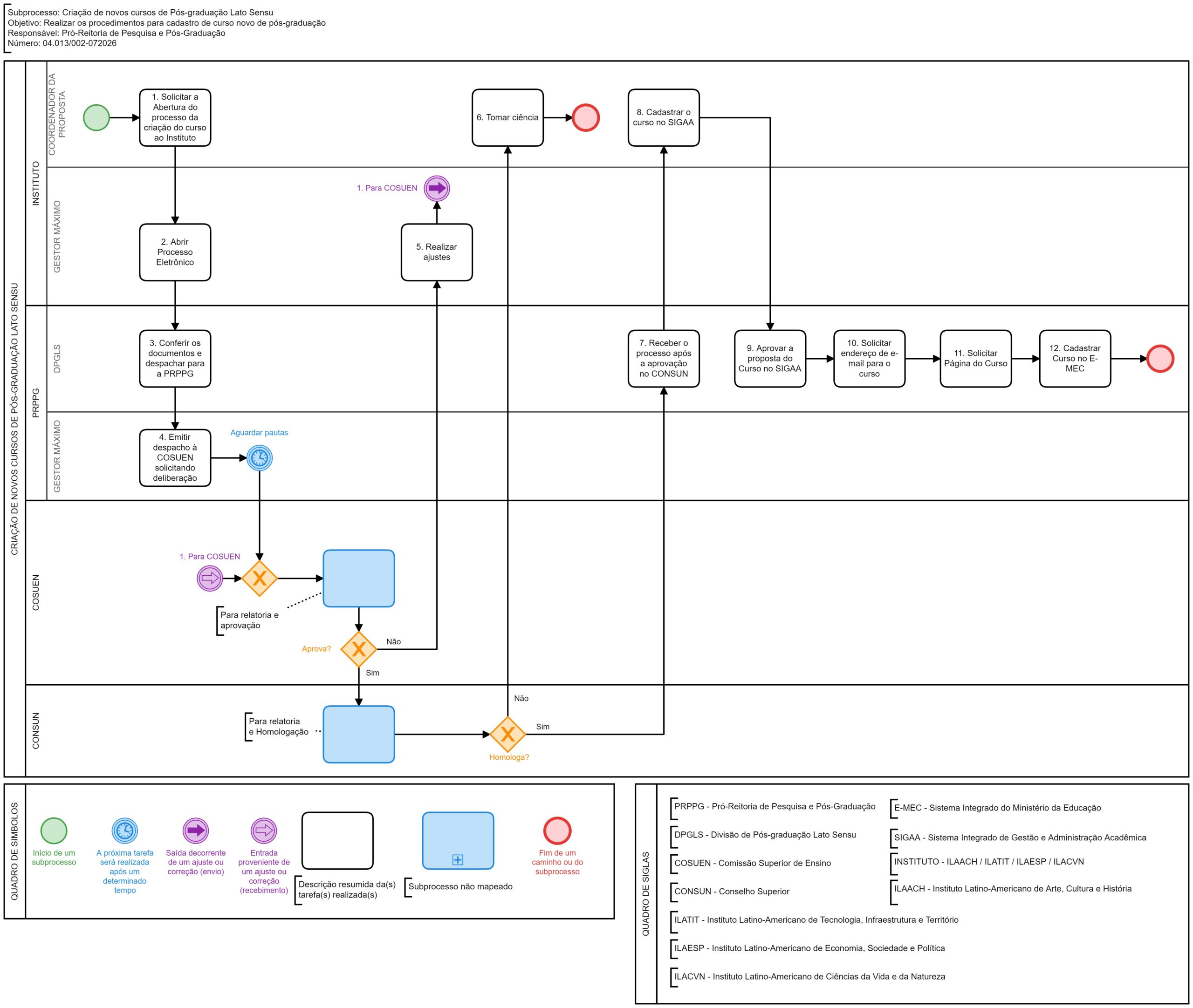Click the red end circle in the legend

coord(557,831)
